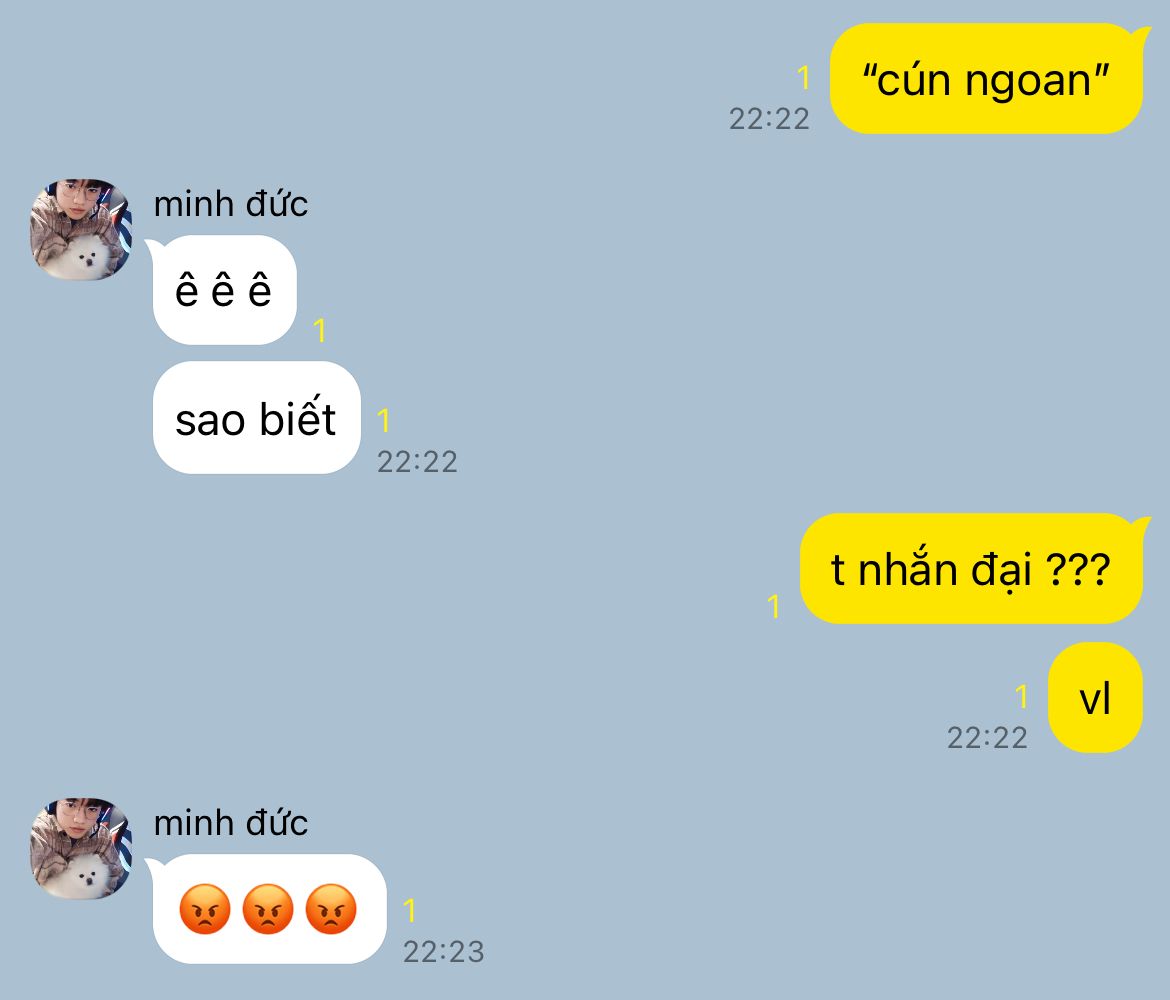The image size is (1170, 1000).
Task: Tap the 22:22 timestamp beside "vl"
Action: tap(987, 738)
